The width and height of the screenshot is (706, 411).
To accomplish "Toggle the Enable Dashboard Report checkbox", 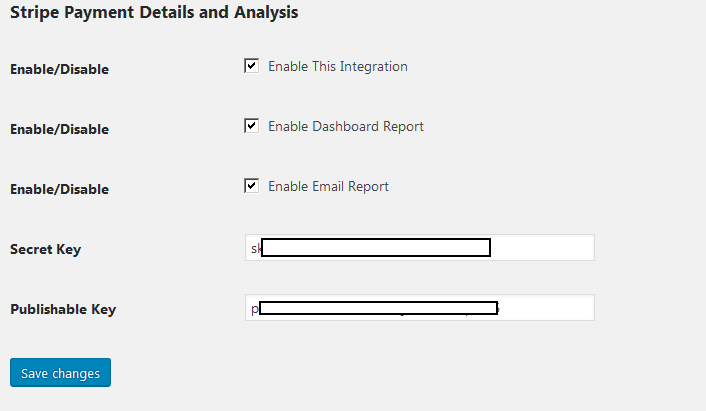I will click(251, 127).
